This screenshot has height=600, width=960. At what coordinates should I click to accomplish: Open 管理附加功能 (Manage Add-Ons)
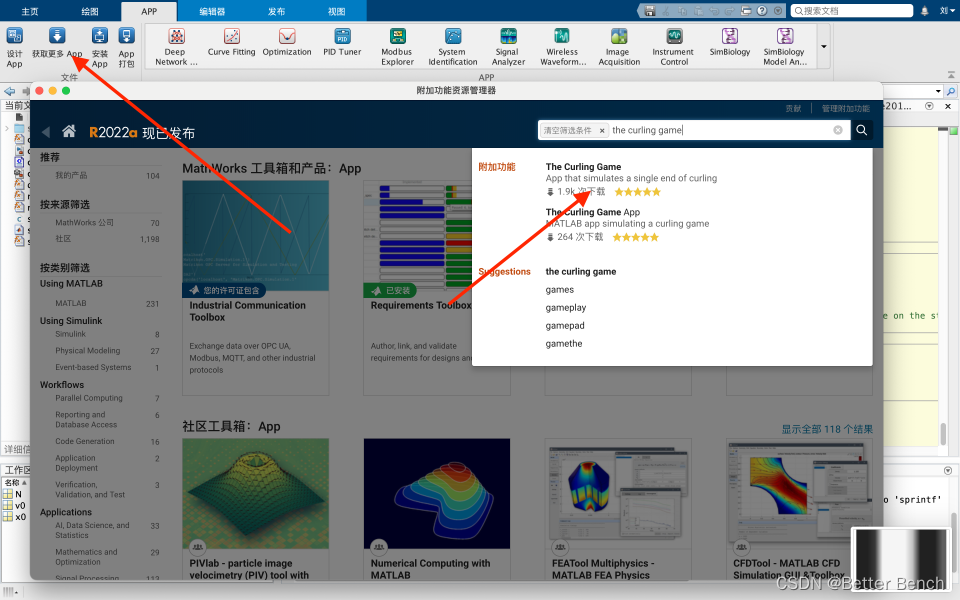click(x=846, y=108)
